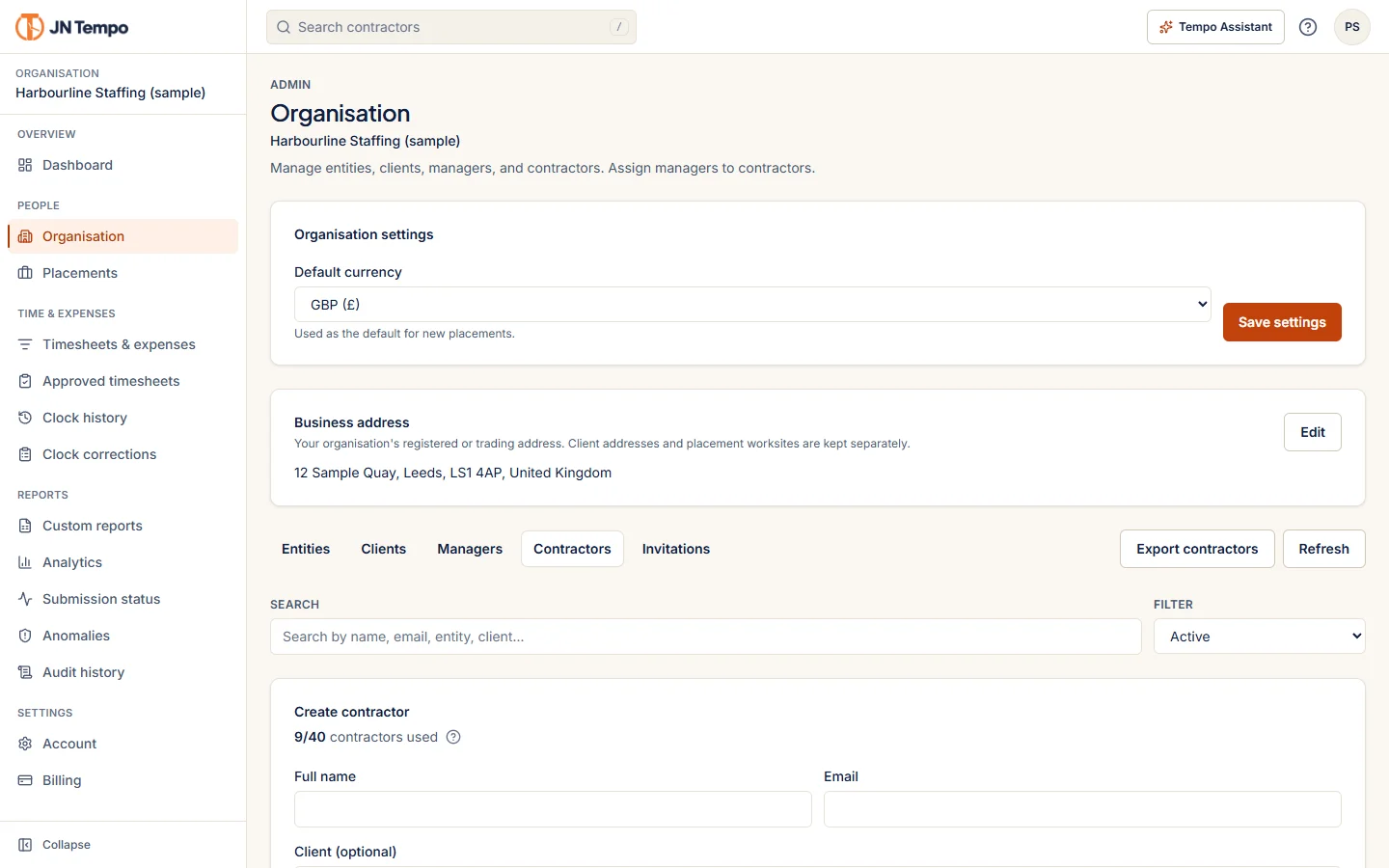The height and width of the screenshot is (868, 1389).
Task: Switch to the Clients tab
Action: point(384,549)
